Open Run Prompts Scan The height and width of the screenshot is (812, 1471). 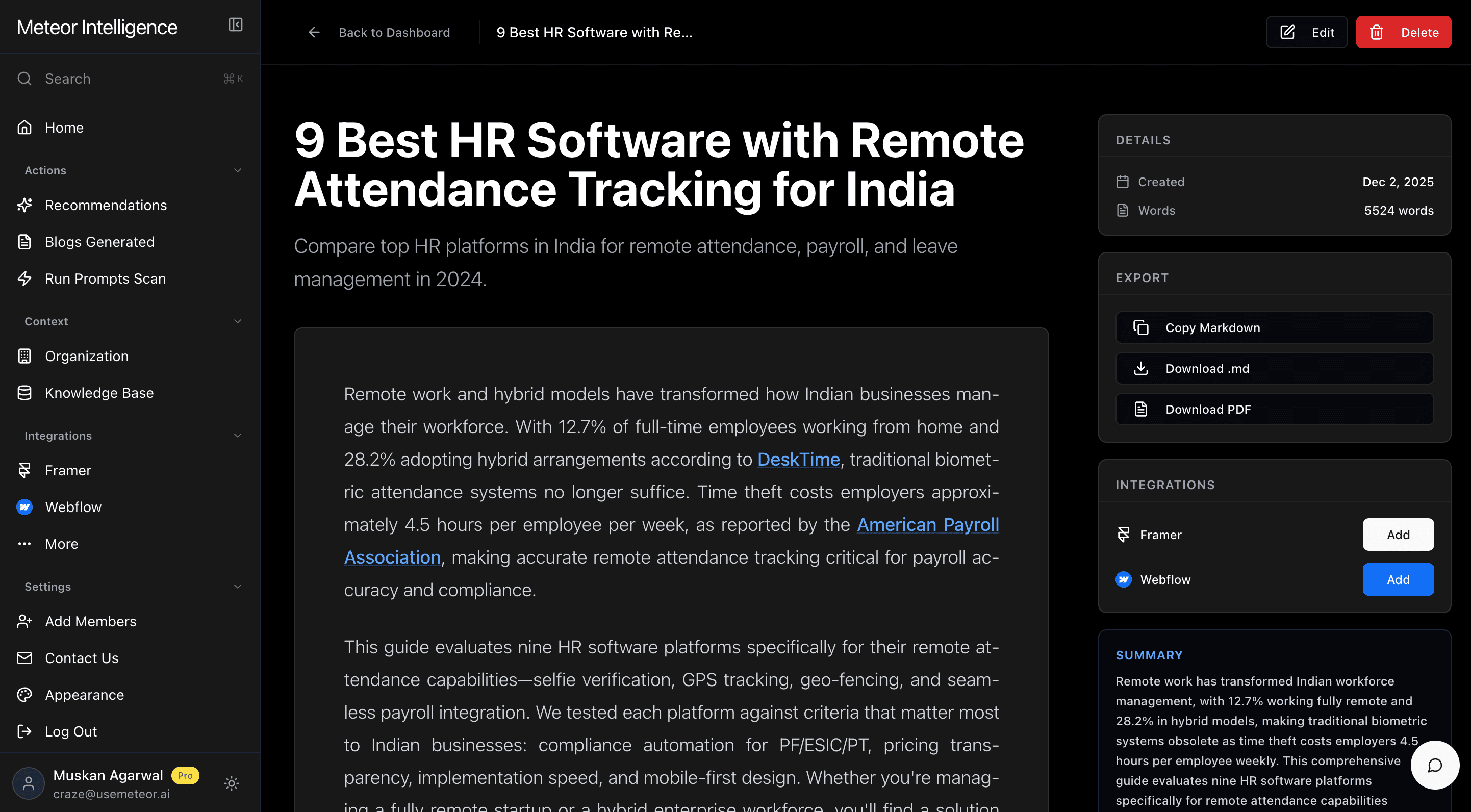pyautogui.click(x=105, y=278)
